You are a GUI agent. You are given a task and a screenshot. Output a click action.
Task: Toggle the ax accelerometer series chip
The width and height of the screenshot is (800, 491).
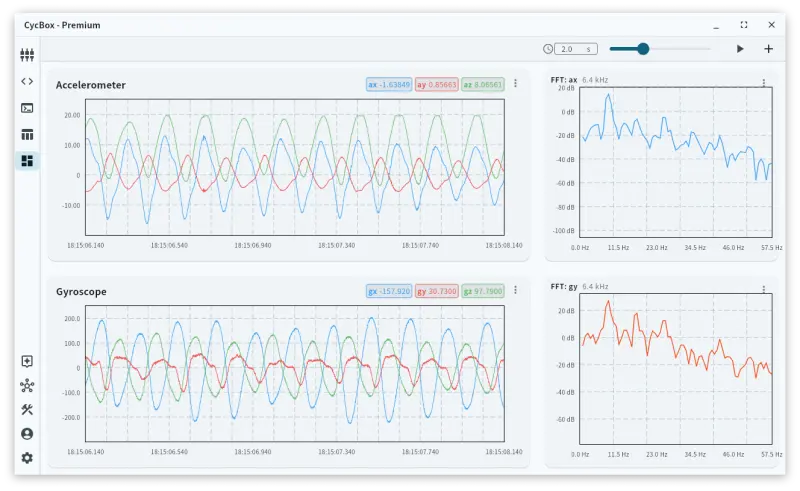pyautogui.click(x=388, y=85)
